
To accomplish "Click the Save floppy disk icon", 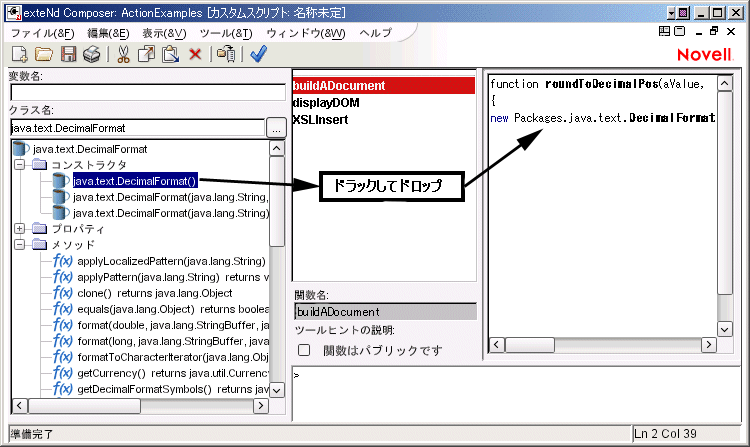I will coord(68,54).
